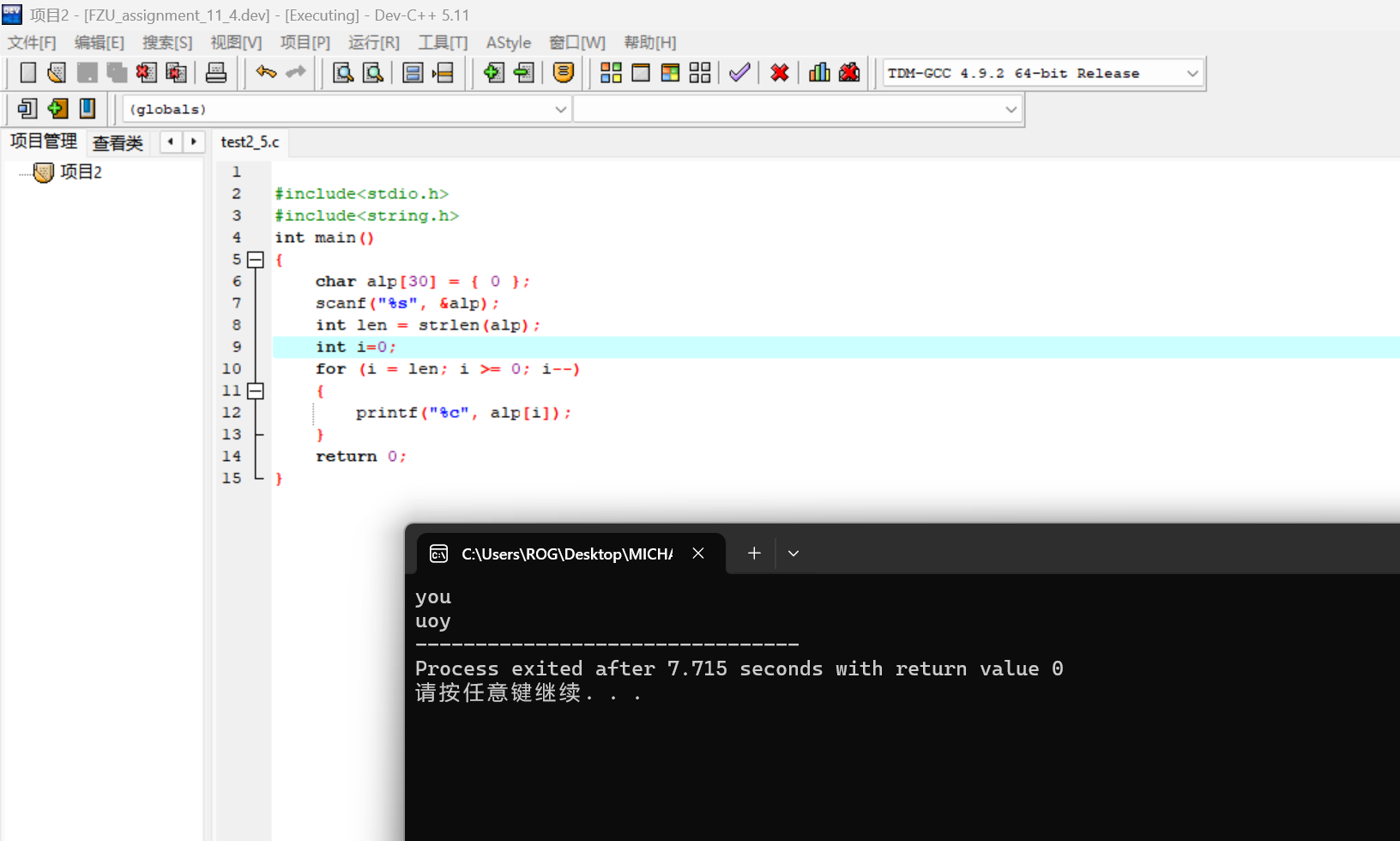
Task: Collapse the for-loop fold at line 11
Action: (x=256, y=390)
